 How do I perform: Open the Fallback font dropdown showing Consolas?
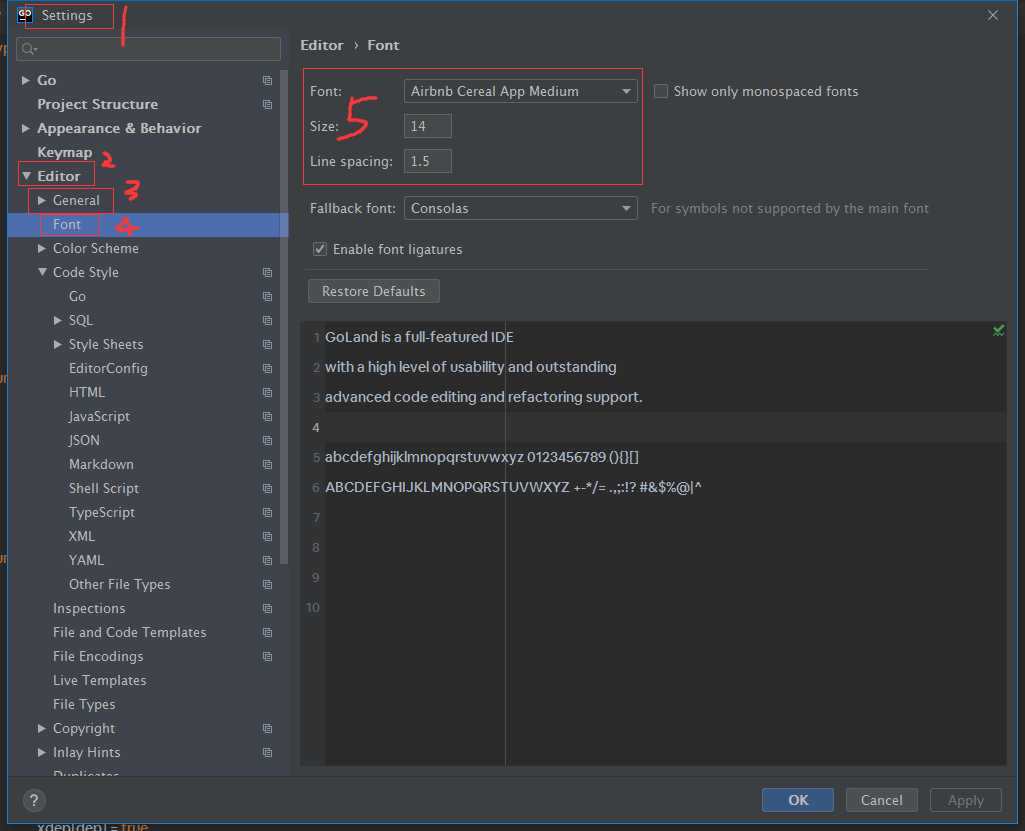[x=520, y=209]
